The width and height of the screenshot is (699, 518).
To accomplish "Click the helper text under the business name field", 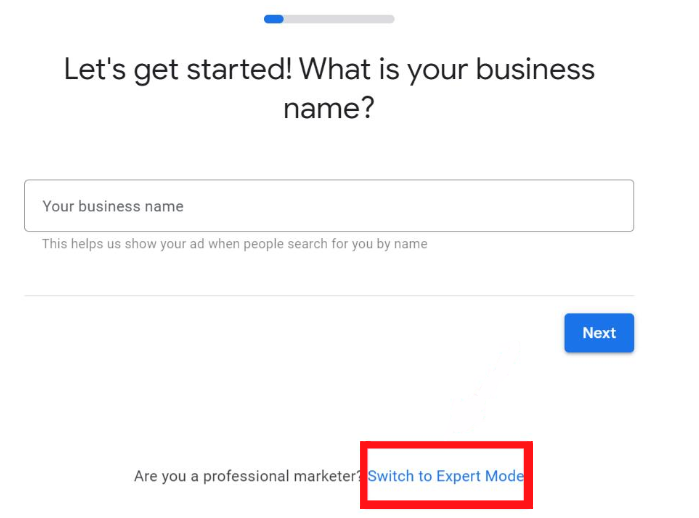I will [x=234, y=244].
